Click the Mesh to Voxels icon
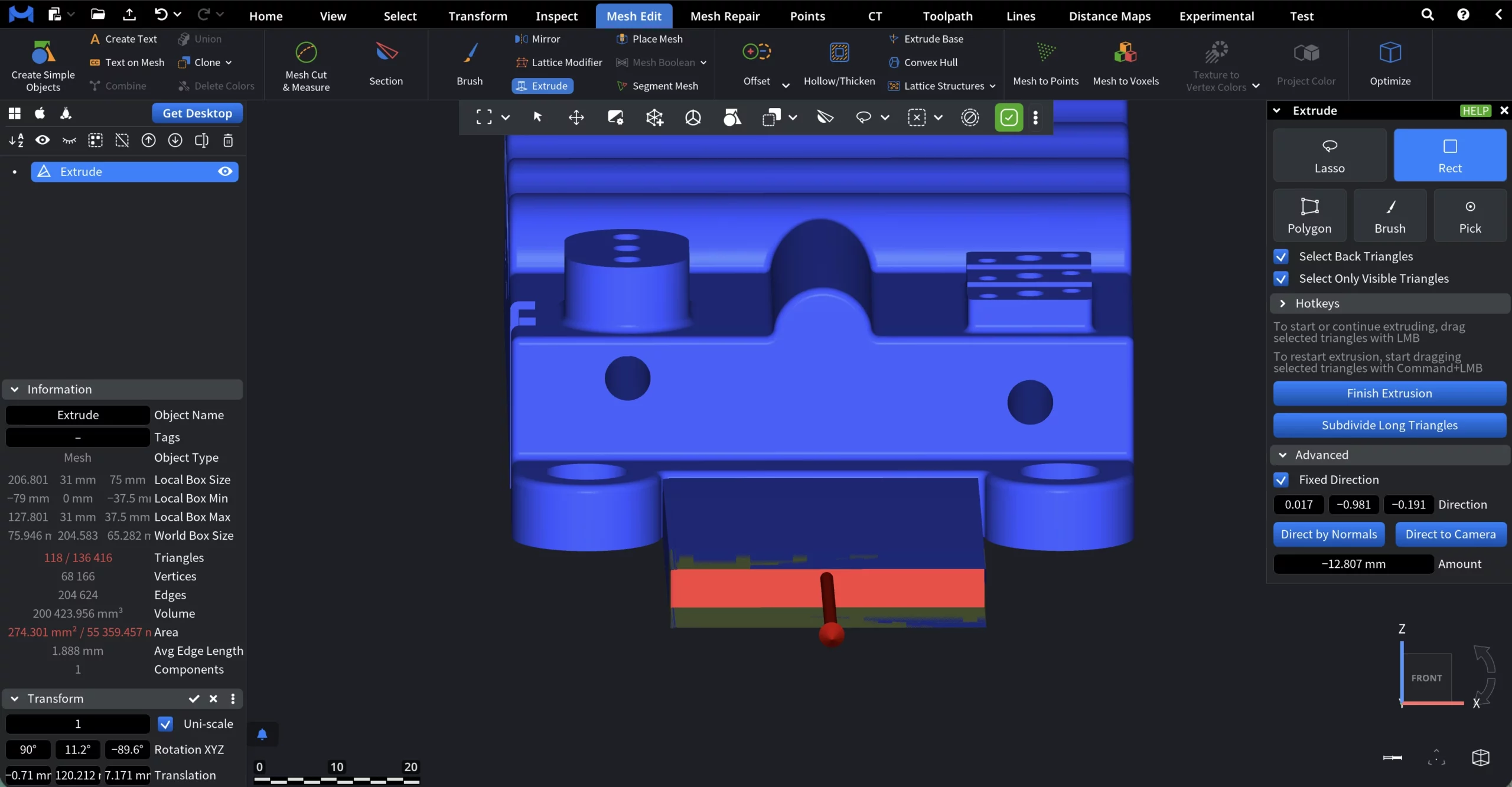The width and height of the screenshot is (1512, 787). (x=1125, y=53)
